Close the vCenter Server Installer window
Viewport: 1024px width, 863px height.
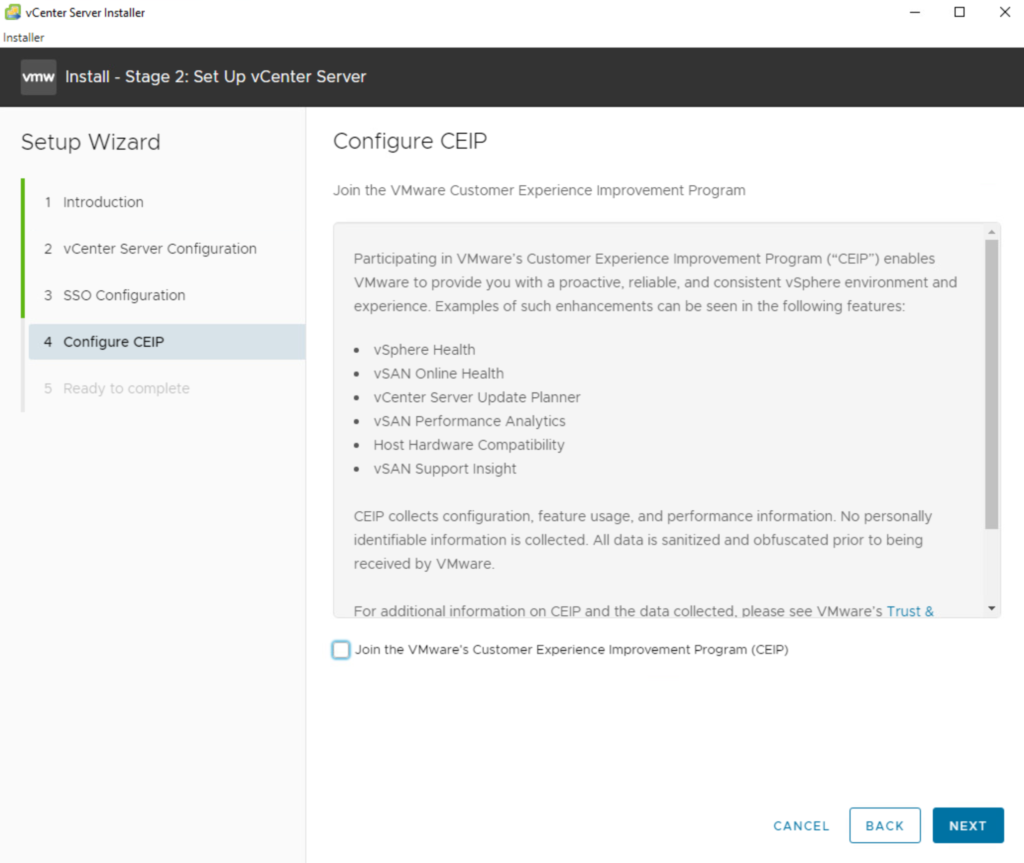1005,12
